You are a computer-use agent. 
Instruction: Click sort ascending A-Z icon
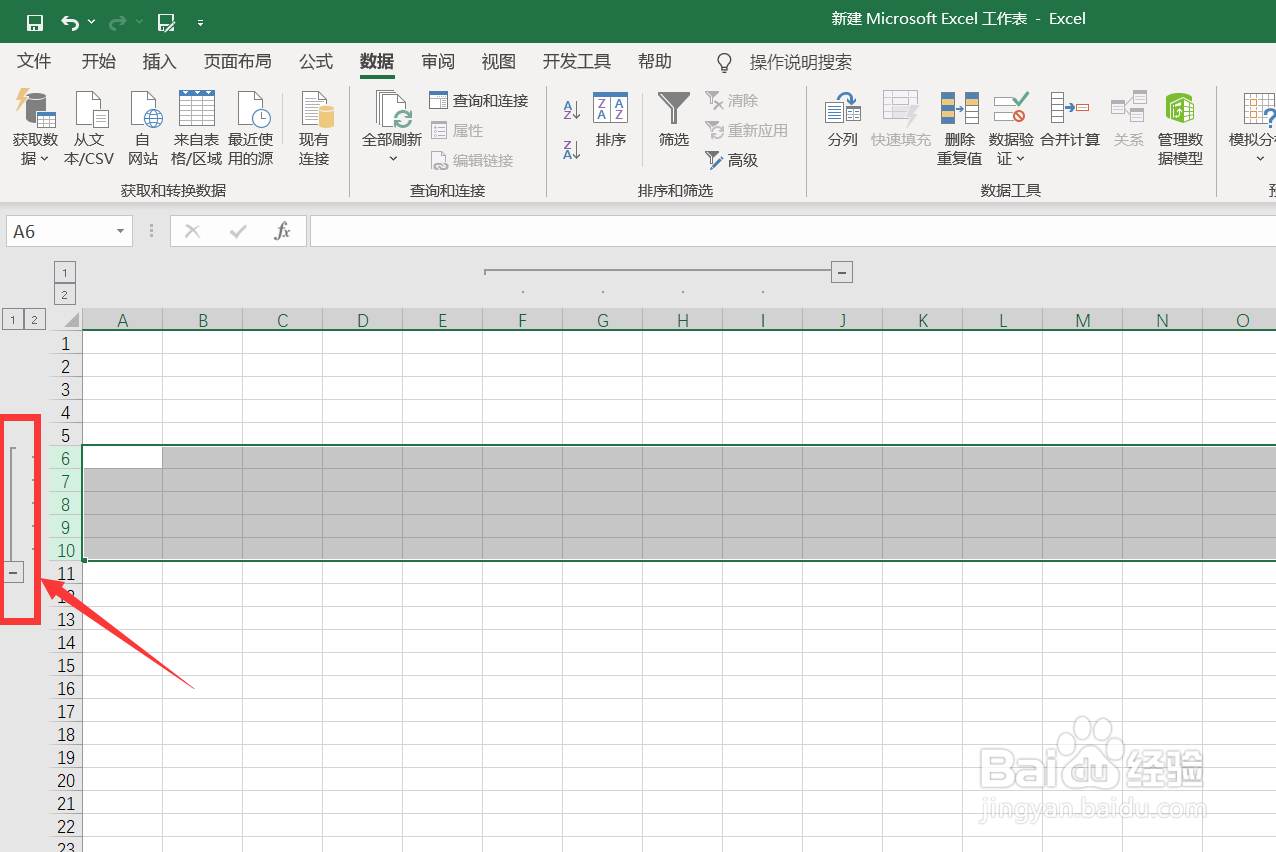tap(572, 109)
